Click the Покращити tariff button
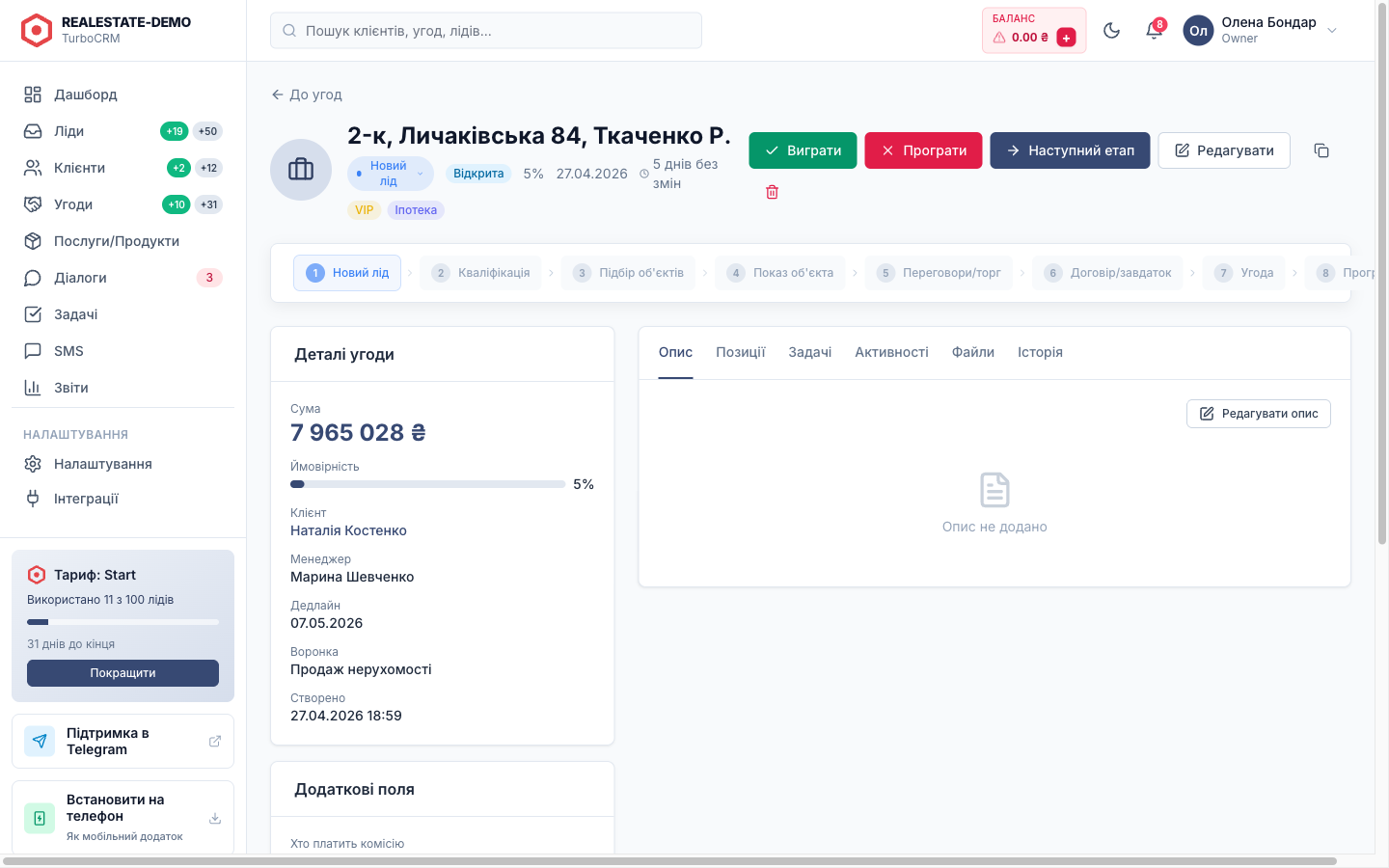 click(123, 673)
